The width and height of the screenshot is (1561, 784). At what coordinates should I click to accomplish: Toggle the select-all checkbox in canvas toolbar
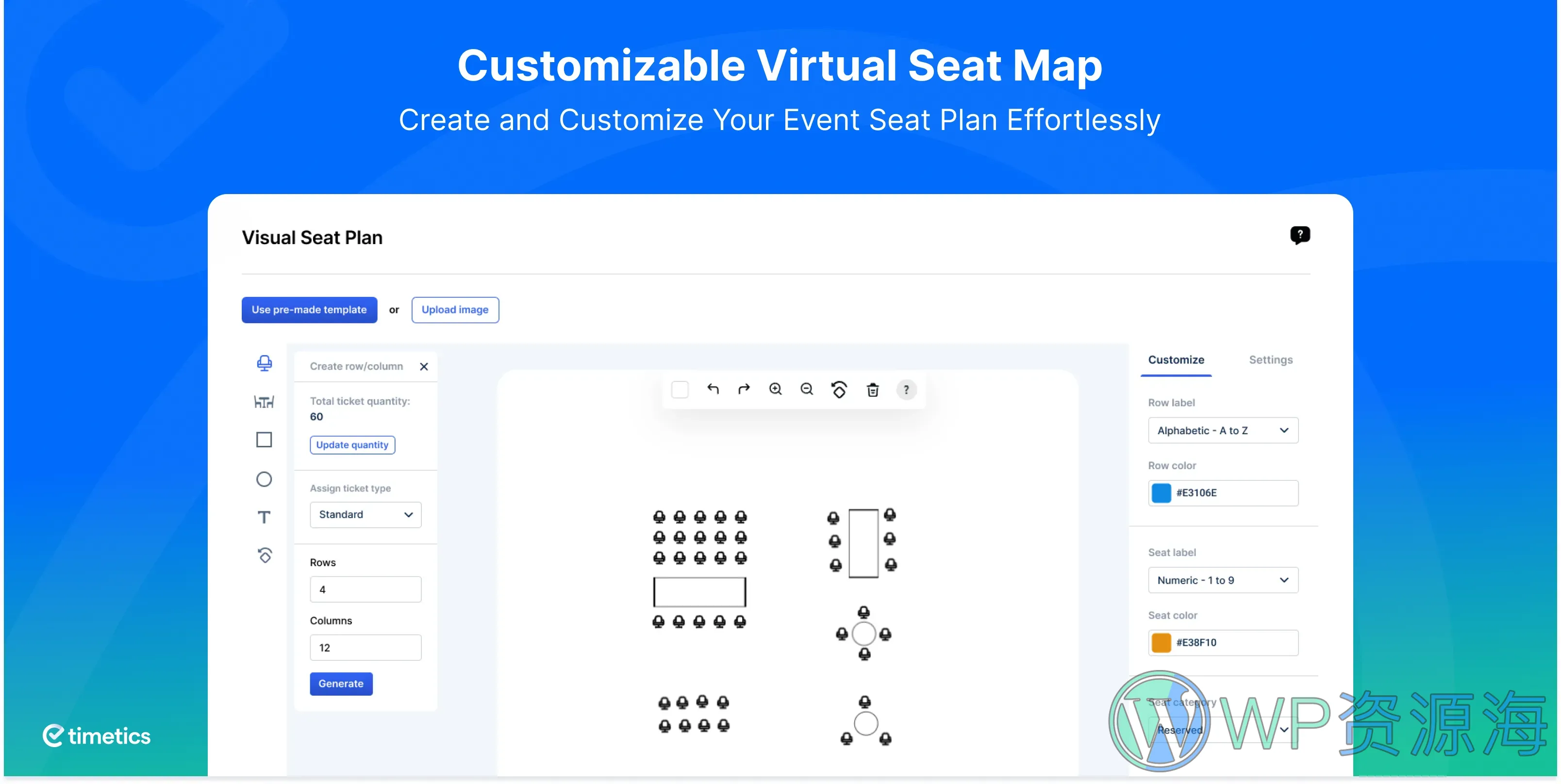point(680,390)
